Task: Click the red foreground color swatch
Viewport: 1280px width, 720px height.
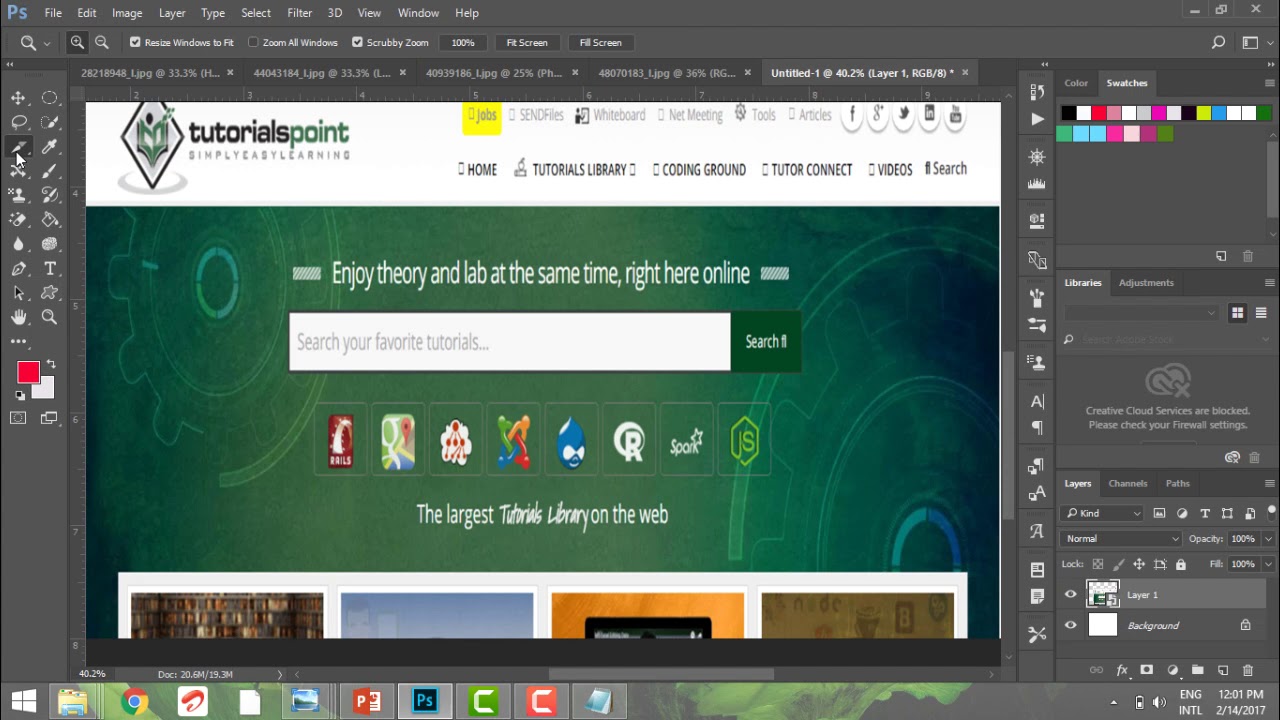Action: 27,373
